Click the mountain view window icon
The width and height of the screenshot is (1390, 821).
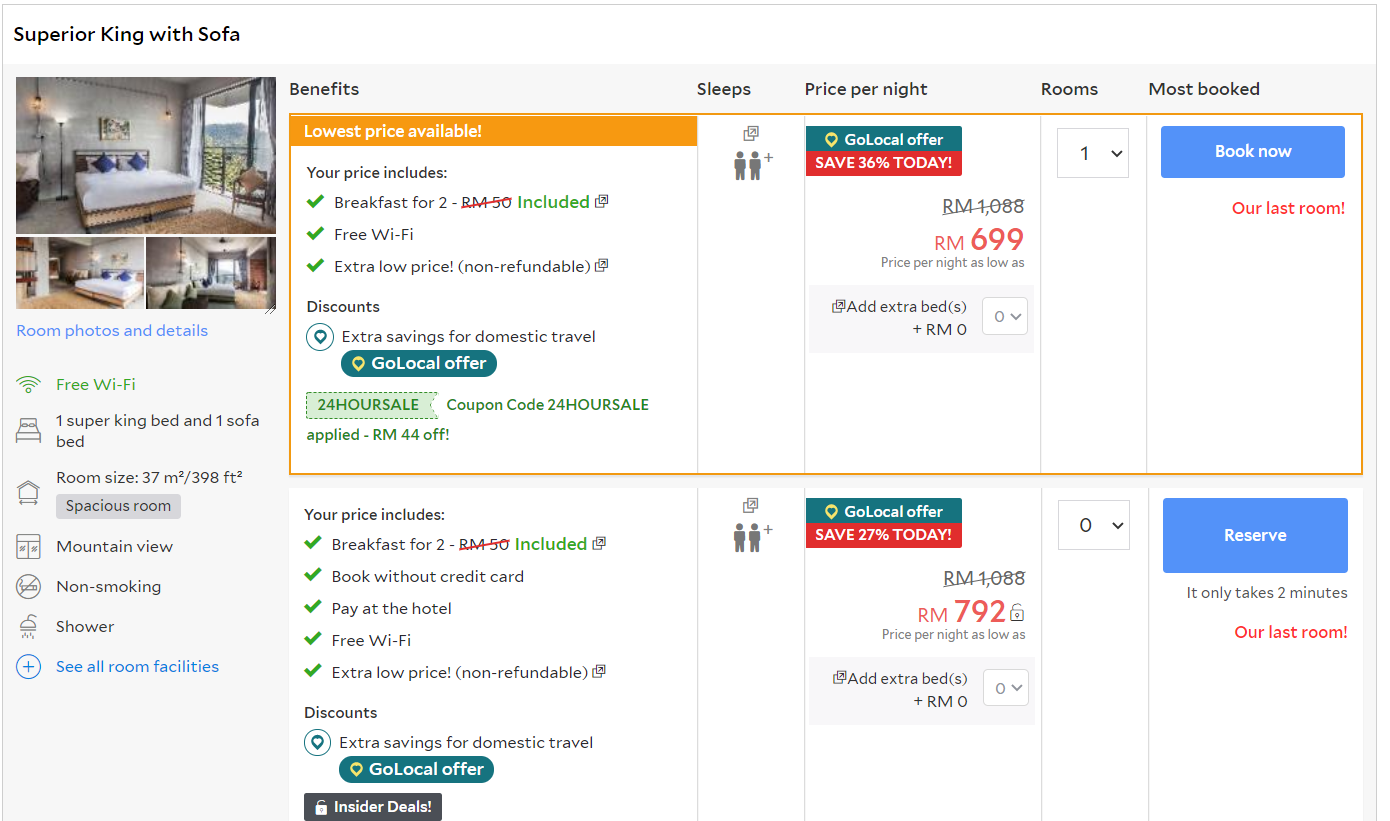(x=28, y=547)
